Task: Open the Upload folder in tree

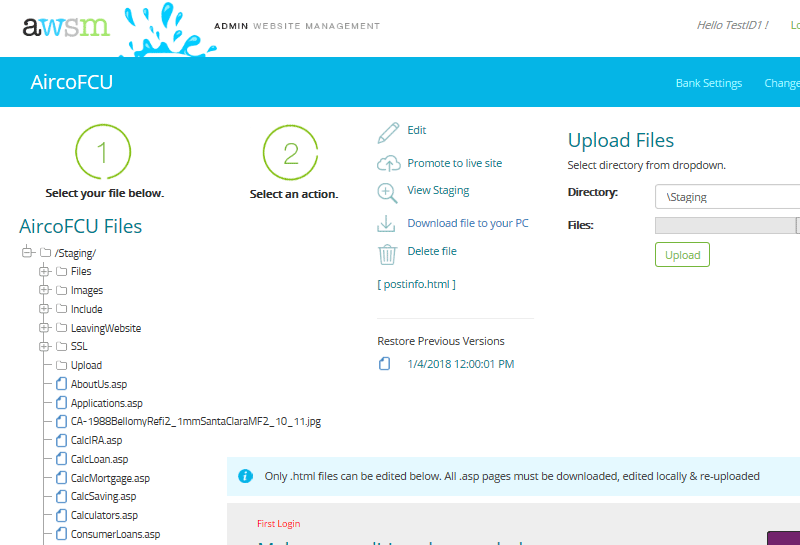Action: coord(86,365)
